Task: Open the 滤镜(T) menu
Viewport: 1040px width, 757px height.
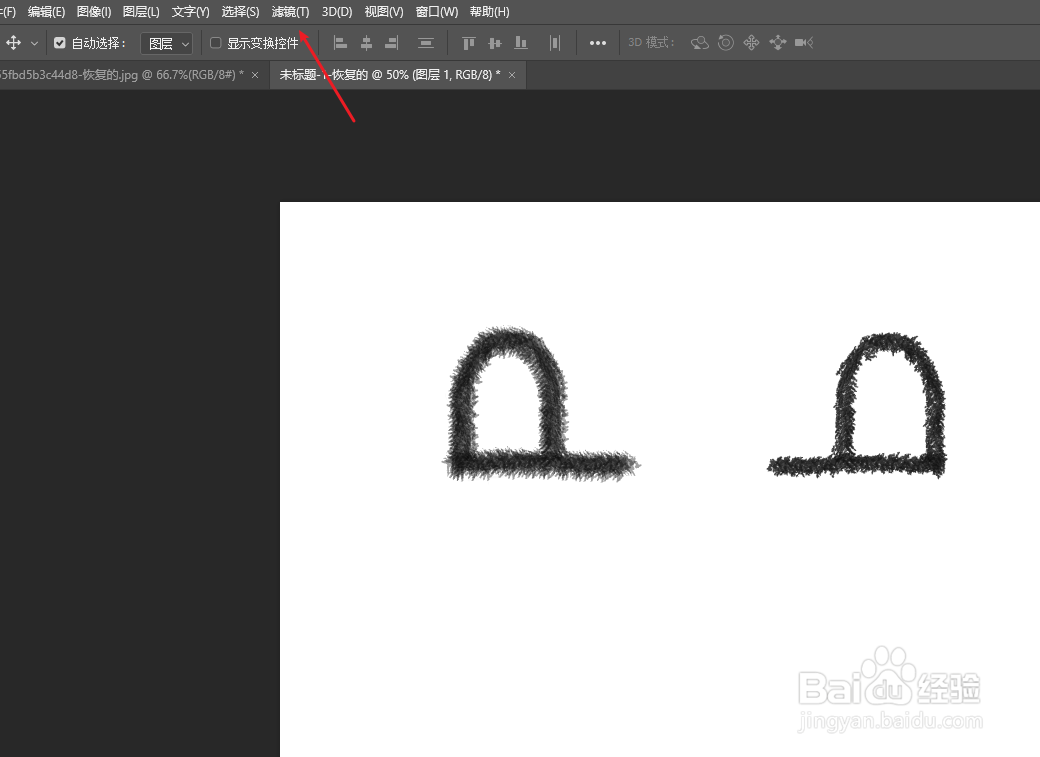Action: tap(291, 12)
